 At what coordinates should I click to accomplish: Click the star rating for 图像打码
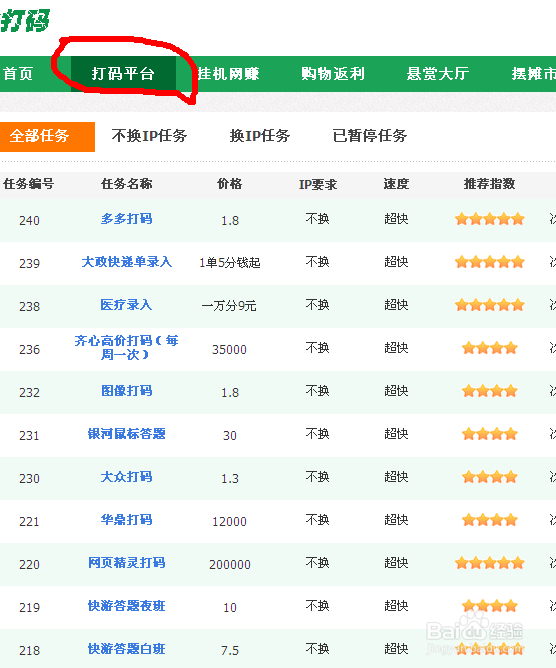click(490, 391)
